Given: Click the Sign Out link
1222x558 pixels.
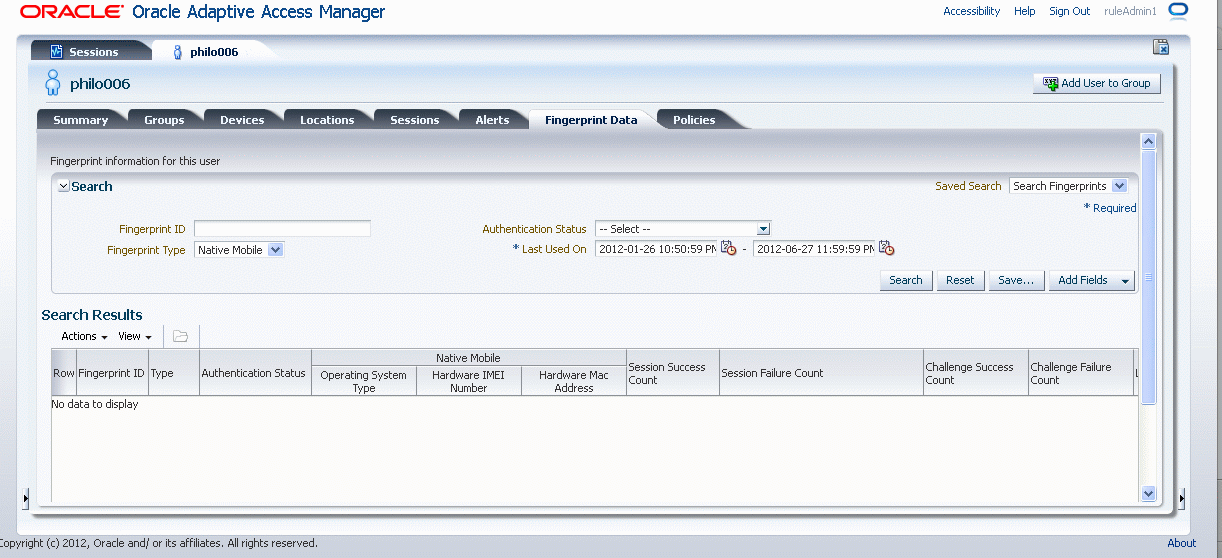Looking at the screenshot, I should tap(1070, 11).
